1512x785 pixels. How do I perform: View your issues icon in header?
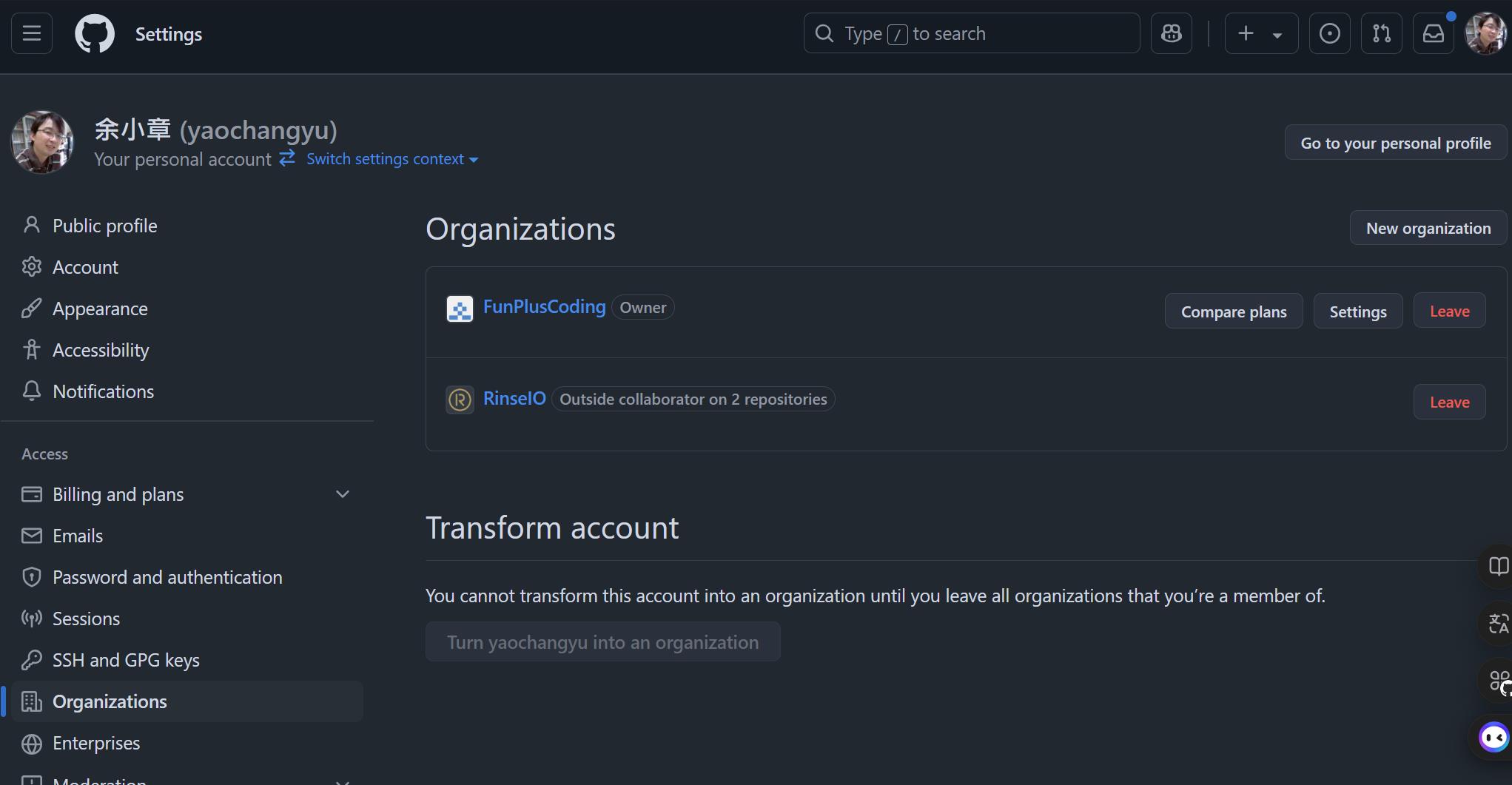[x=1330, y=33]
